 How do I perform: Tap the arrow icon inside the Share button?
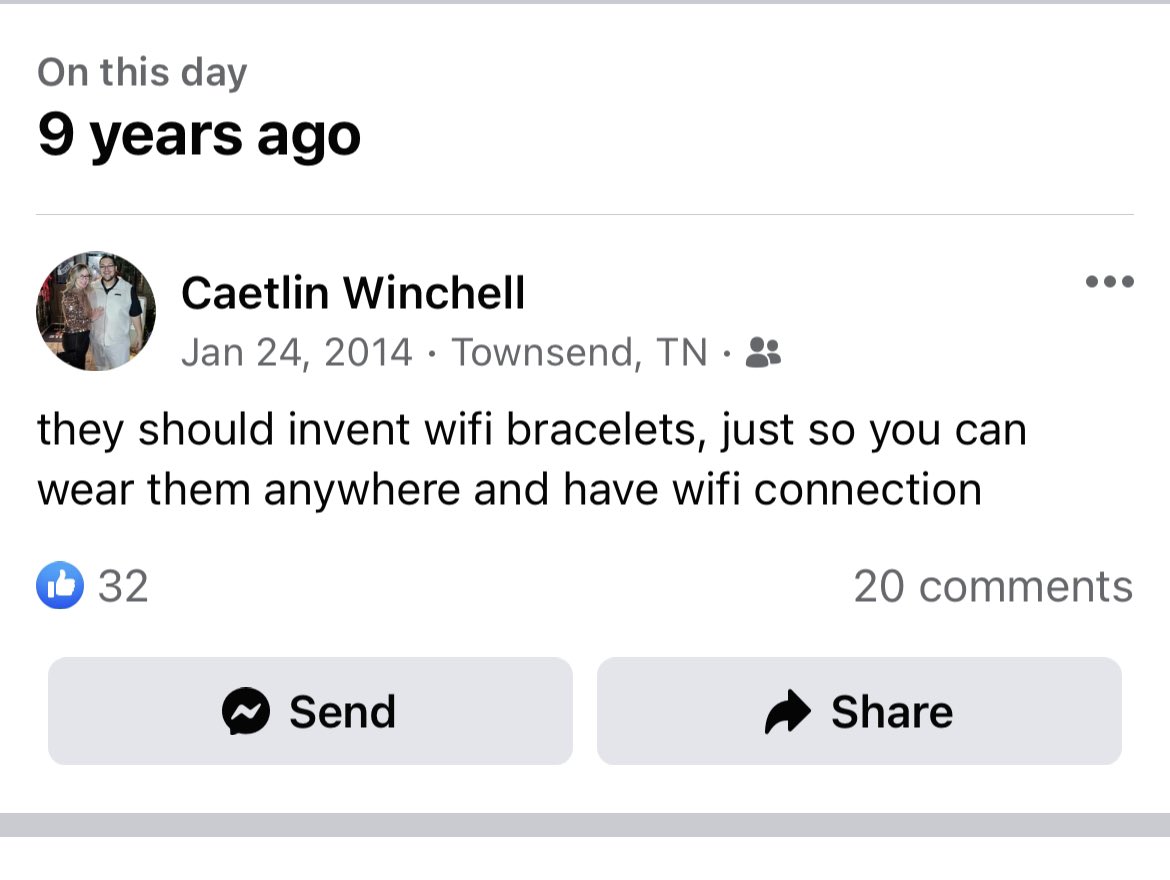[x=787, y=711]
